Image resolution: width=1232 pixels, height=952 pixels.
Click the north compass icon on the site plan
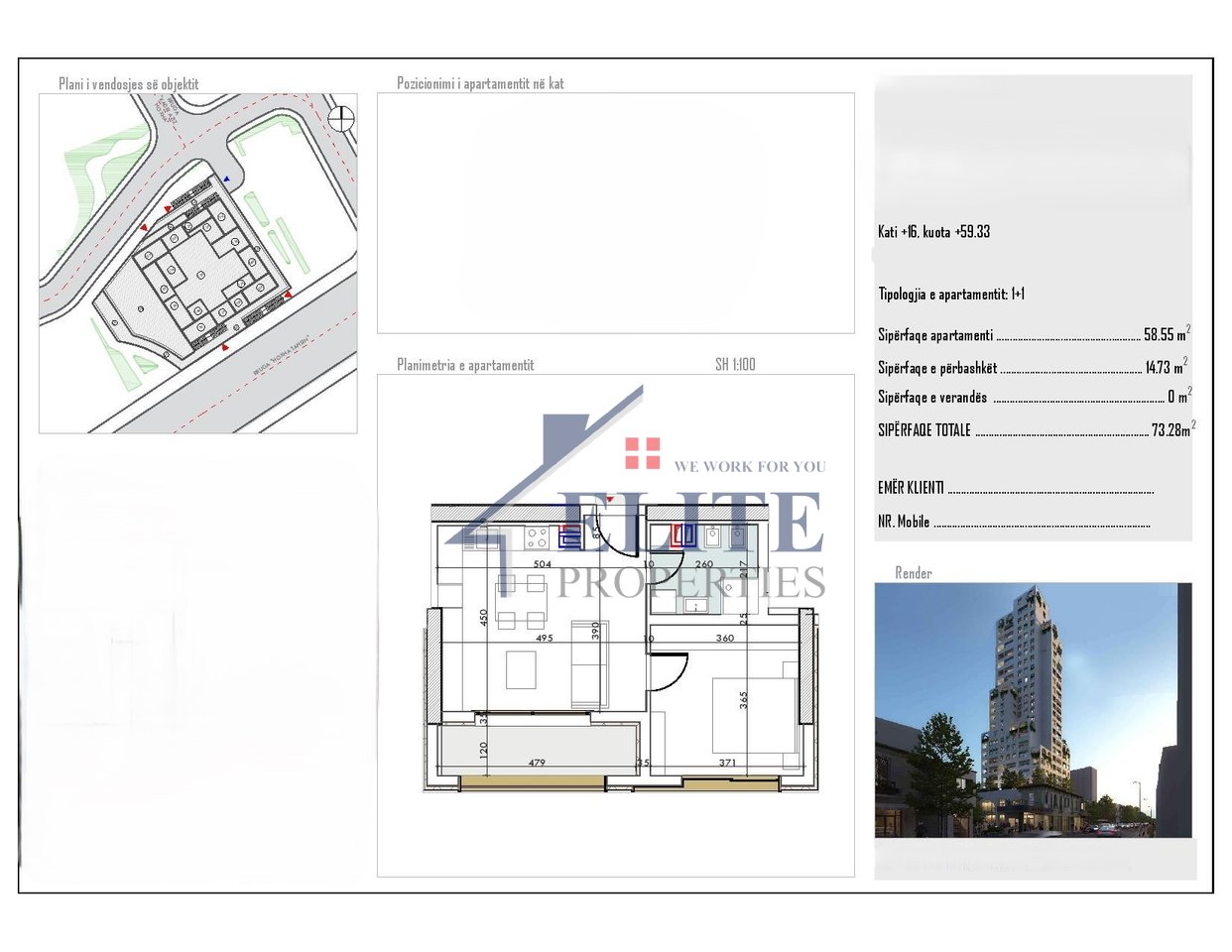pos(339,118)
